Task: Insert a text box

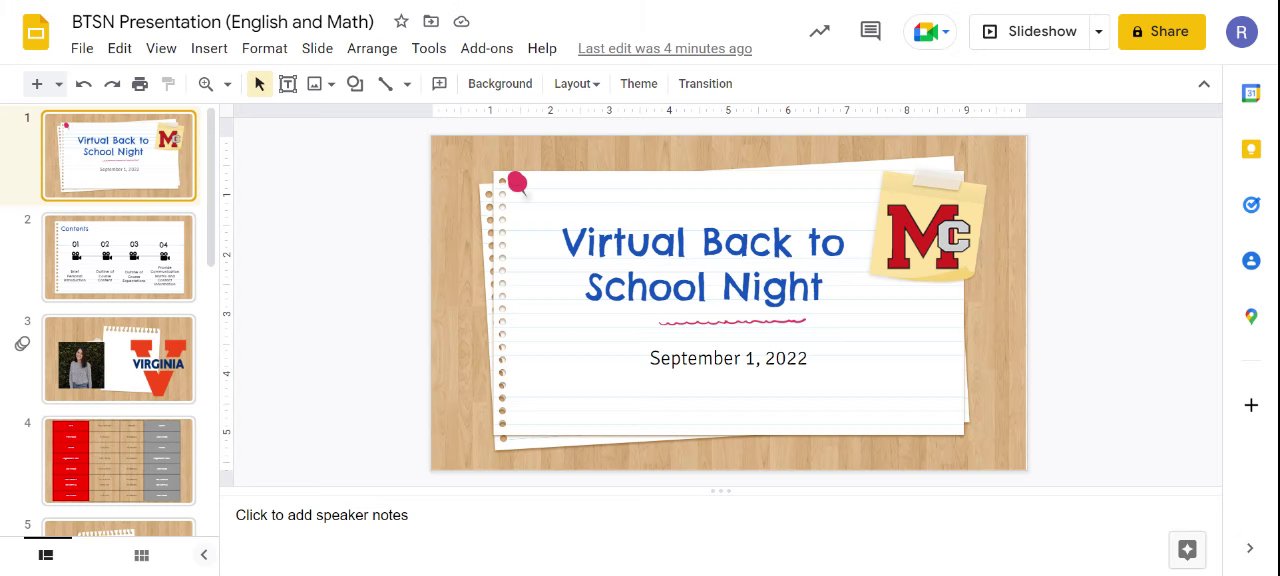Action: point(288,84)
